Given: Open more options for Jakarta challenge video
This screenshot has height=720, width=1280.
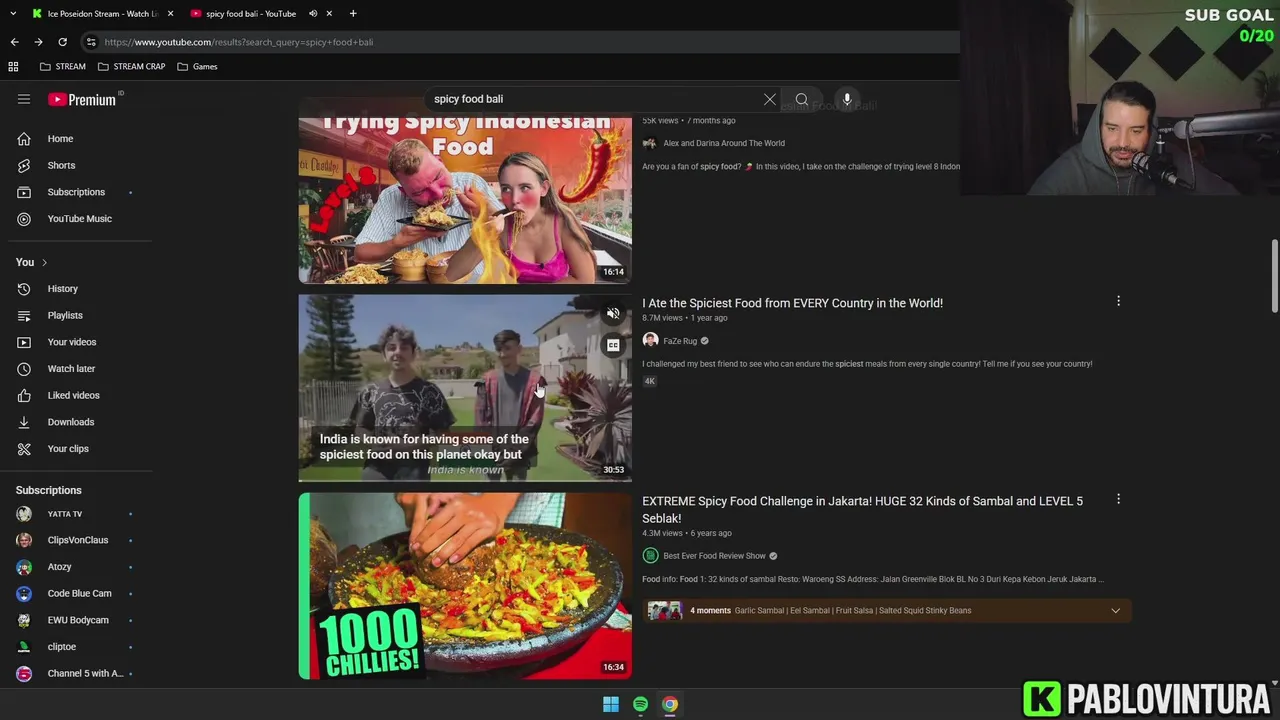Looking at the screenshot, I should coord(1118,499).
